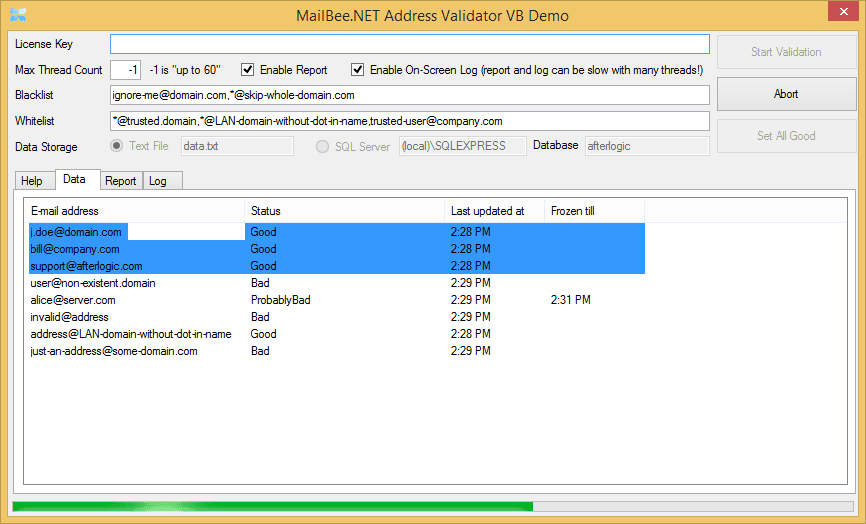The width and height of the screenshot is (866, 524).
Task: Close the Address Validator window
Action: point(843,11)
